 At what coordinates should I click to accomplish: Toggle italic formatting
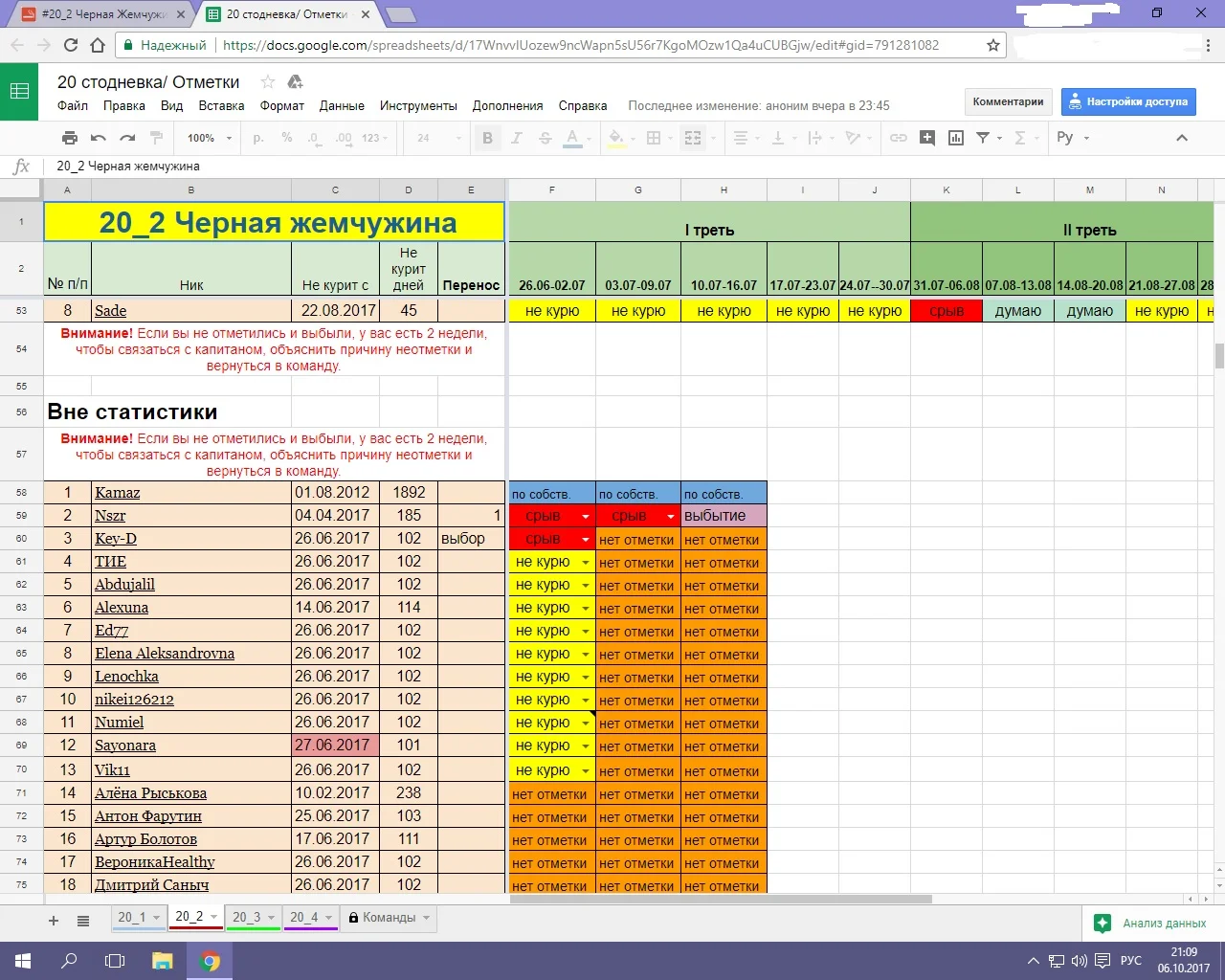pos(516,138)
